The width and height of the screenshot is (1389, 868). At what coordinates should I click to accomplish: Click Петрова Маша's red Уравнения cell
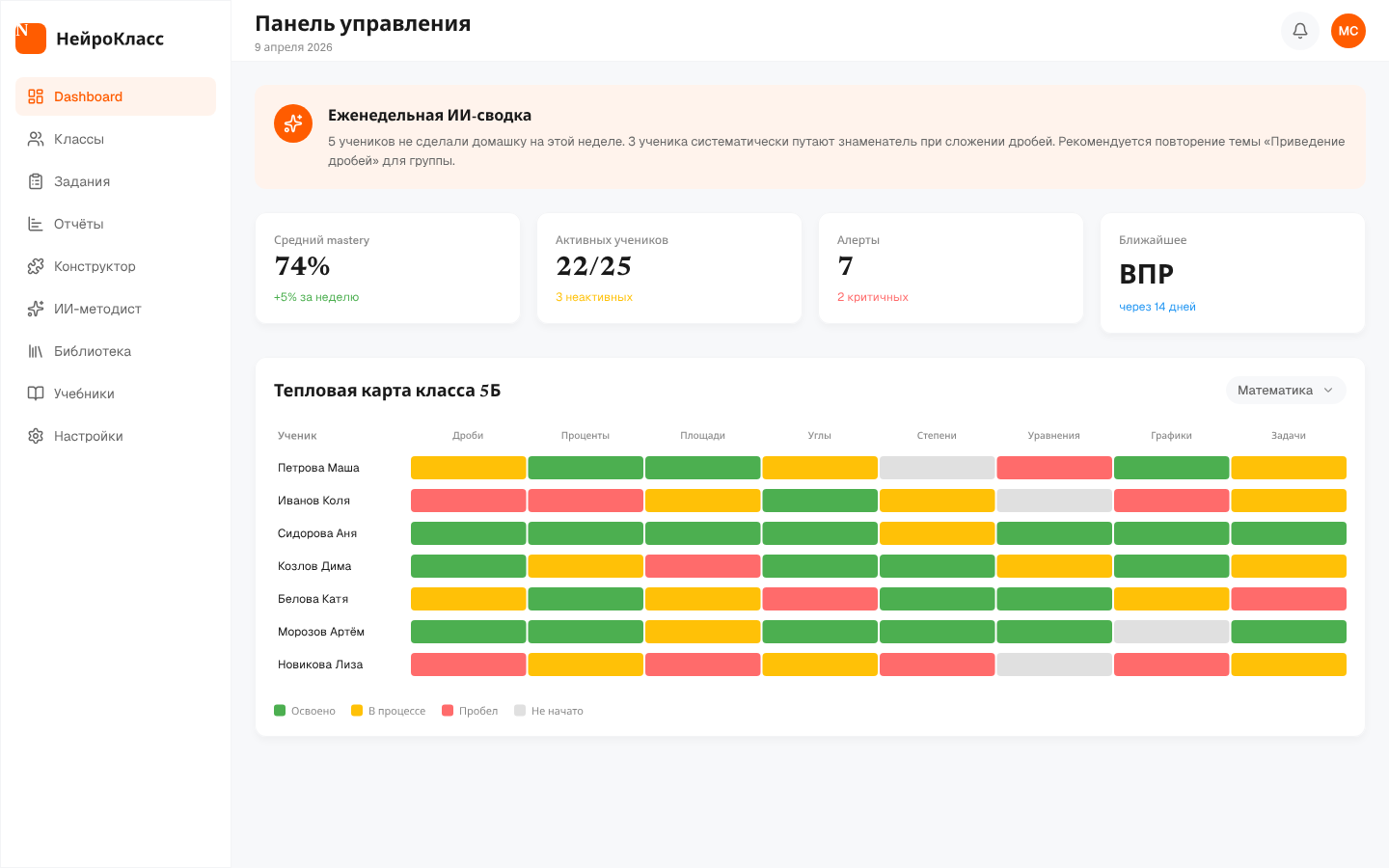point(1053,468)
